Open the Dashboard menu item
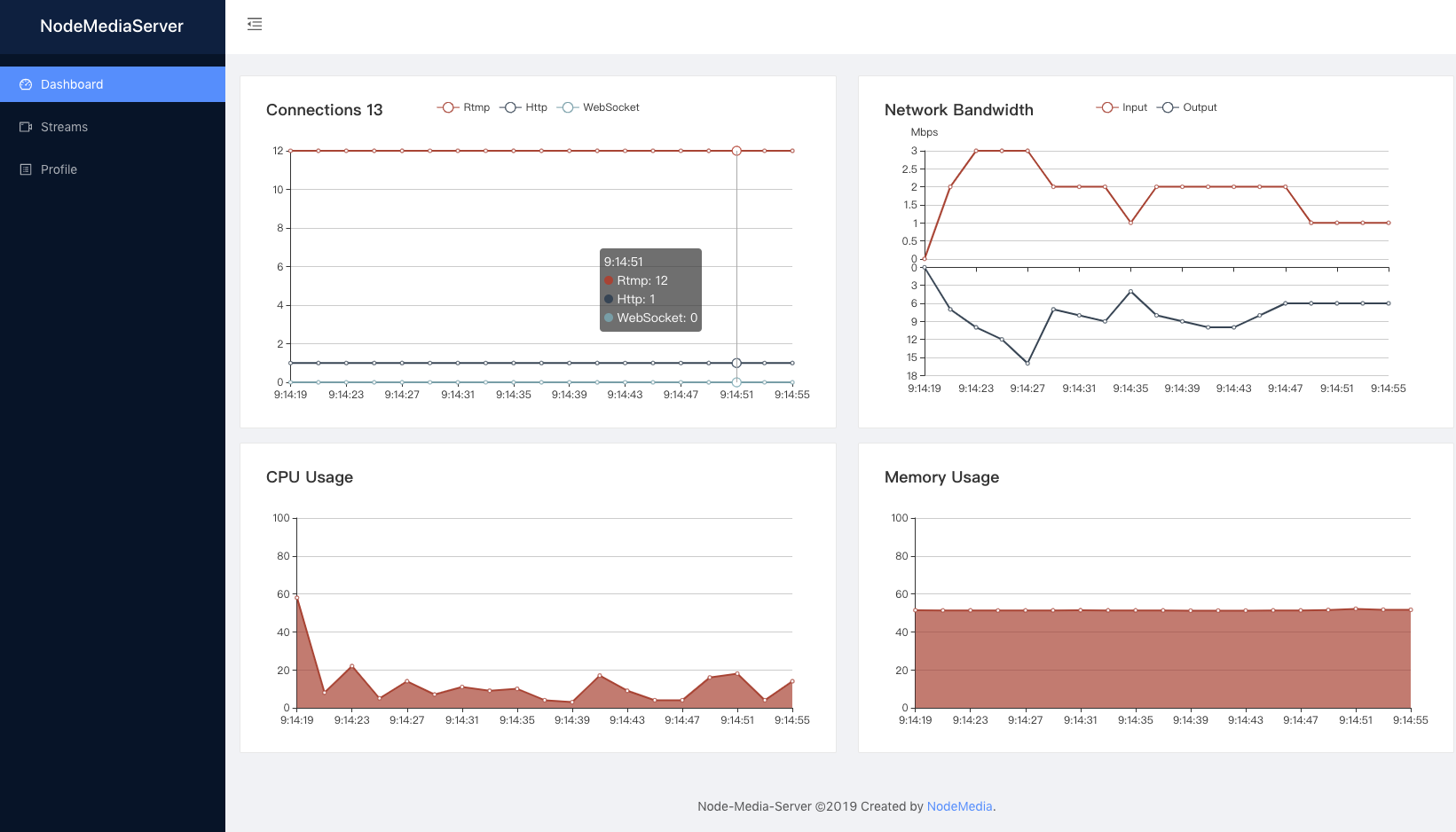This screenshot has height=832, width=1456. point(113,84)
